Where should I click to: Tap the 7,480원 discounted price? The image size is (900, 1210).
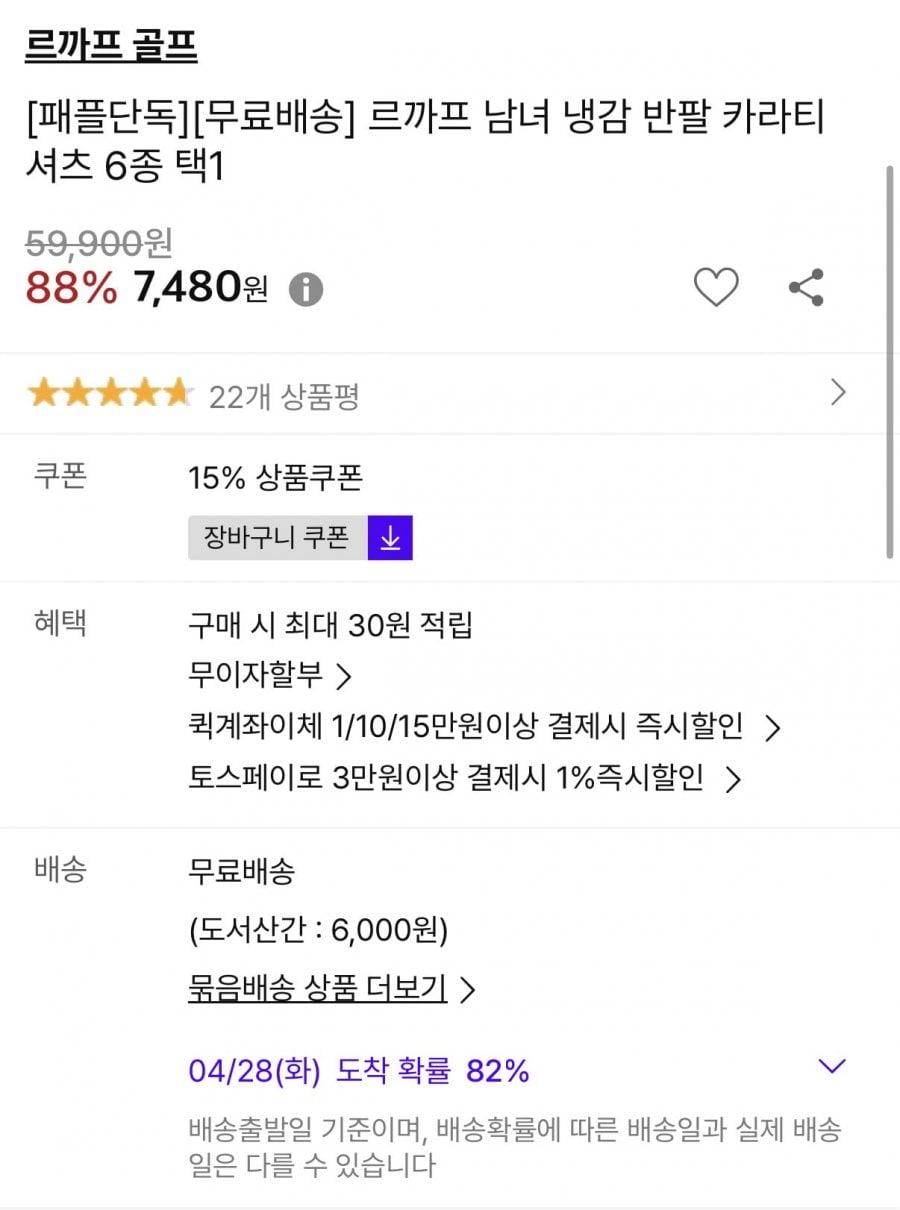coord(200,289)
